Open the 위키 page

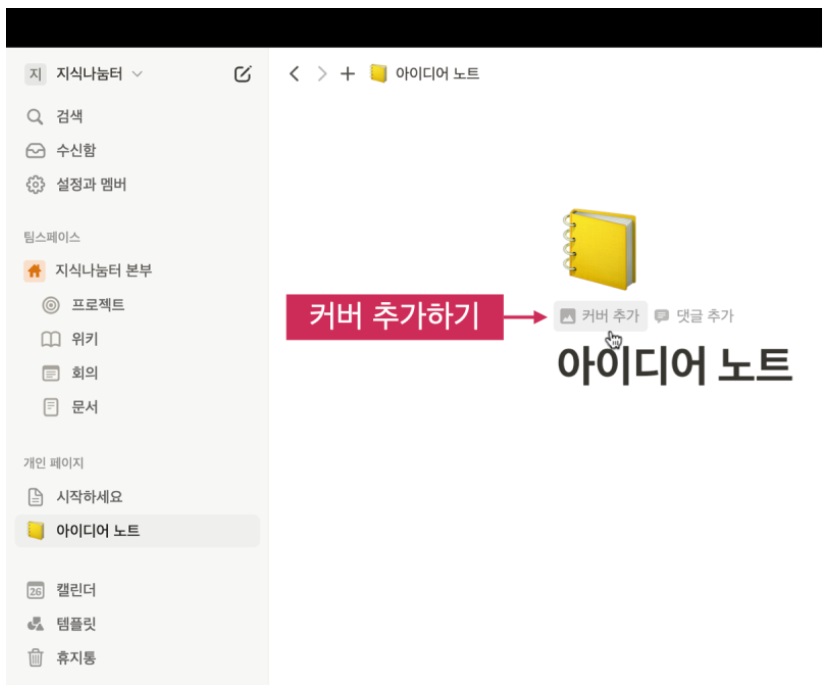[x=85, y=339]
